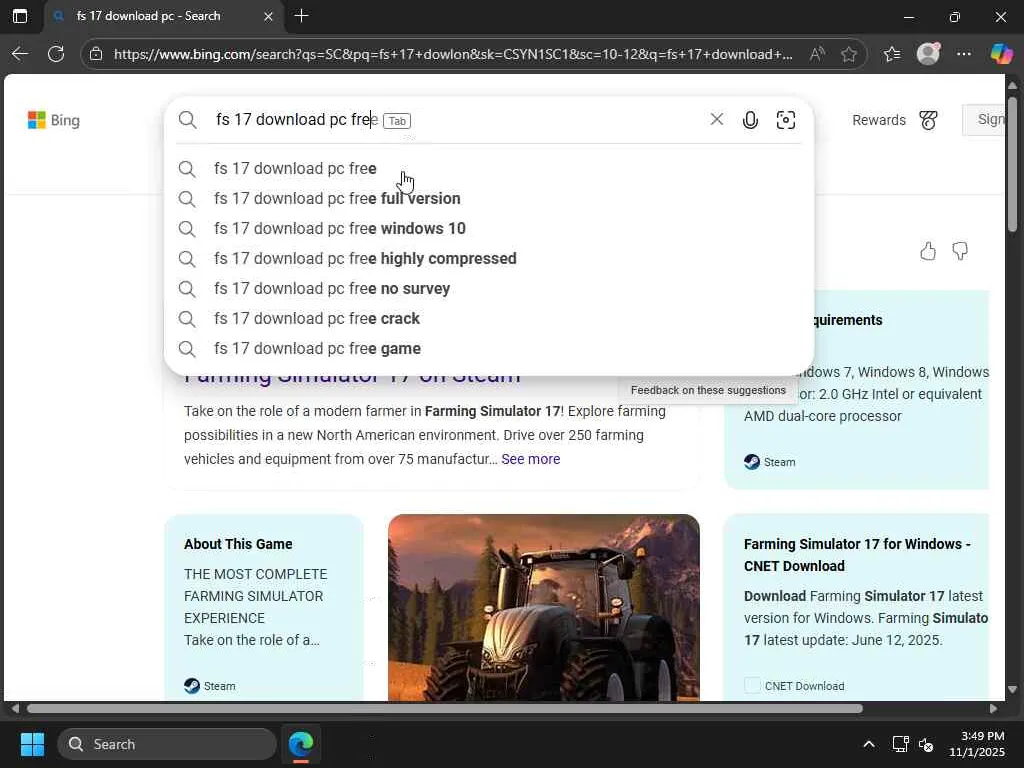1024x768 pixels.
Task: Choose suggestion ending 'no survey'
Action: [488, 289]
